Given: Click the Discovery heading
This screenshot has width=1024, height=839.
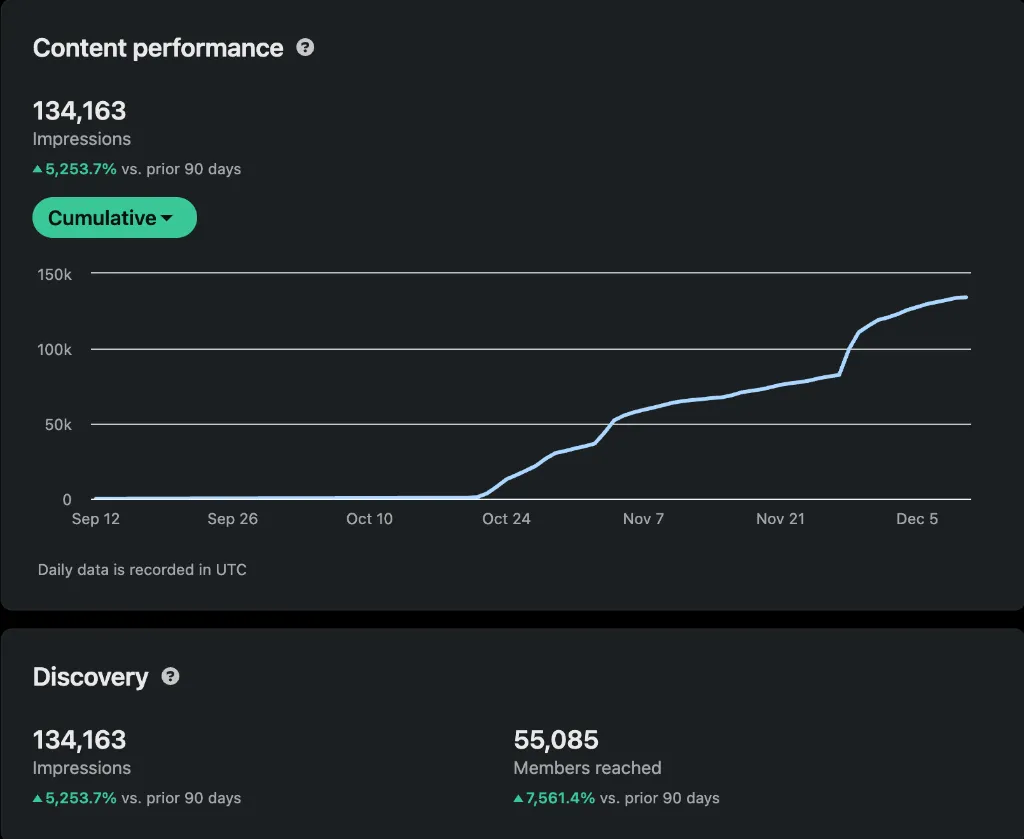Looking at the screenshot, I should click(91, 677).
